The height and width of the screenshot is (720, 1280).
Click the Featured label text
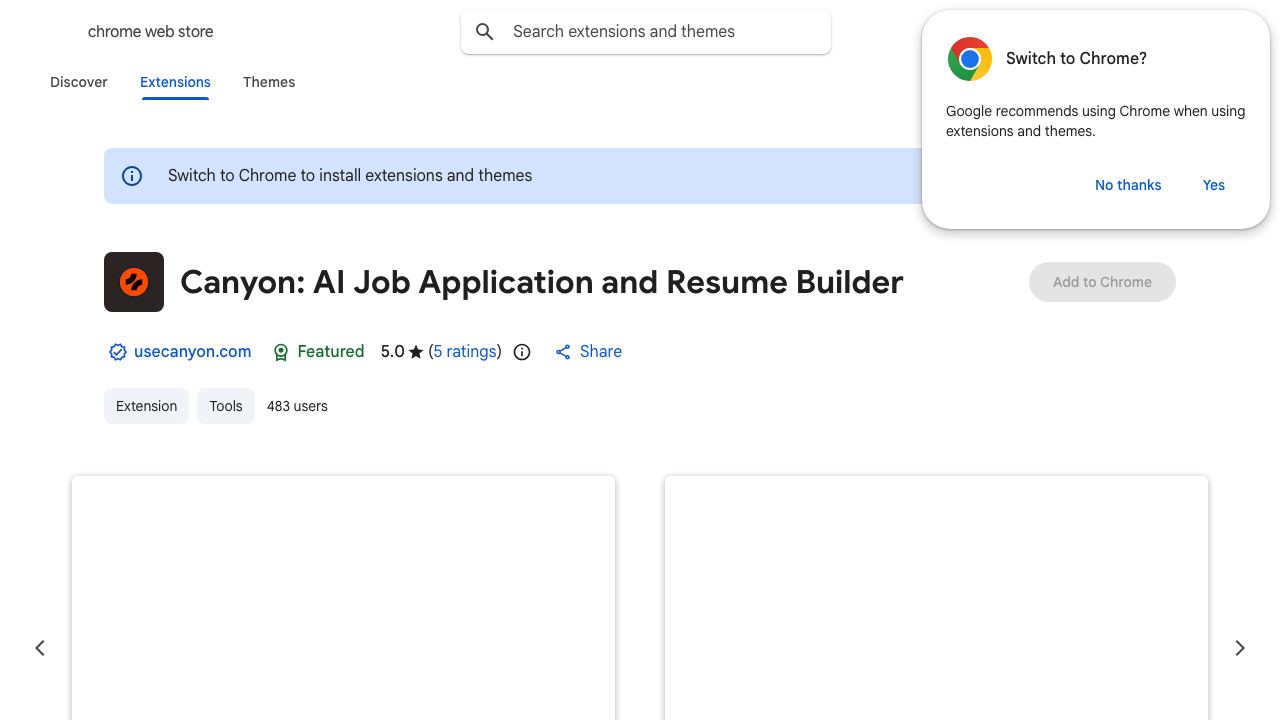pos(331,352)
